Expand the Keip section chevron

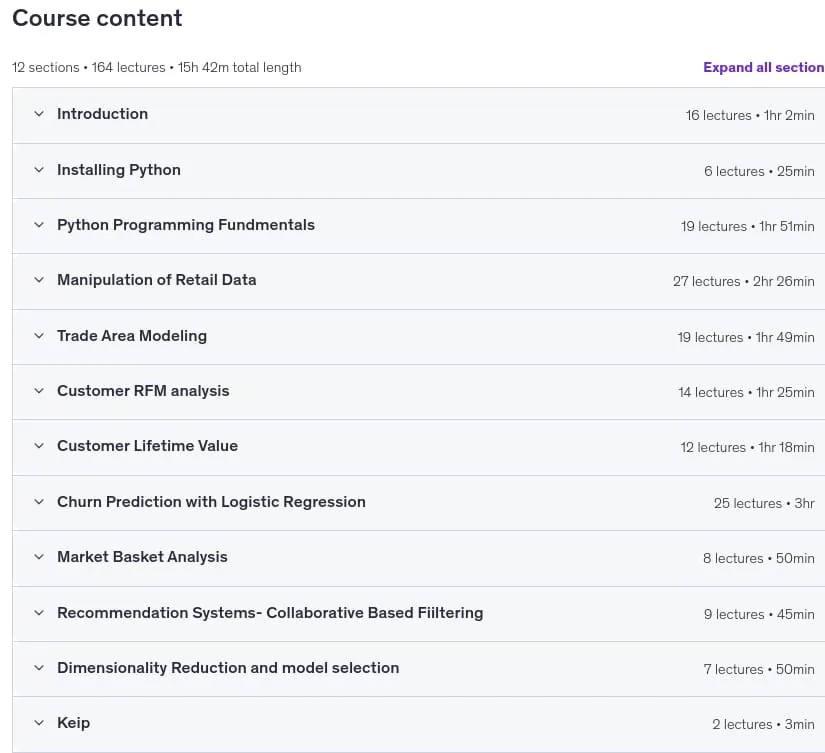pos(39,722)
